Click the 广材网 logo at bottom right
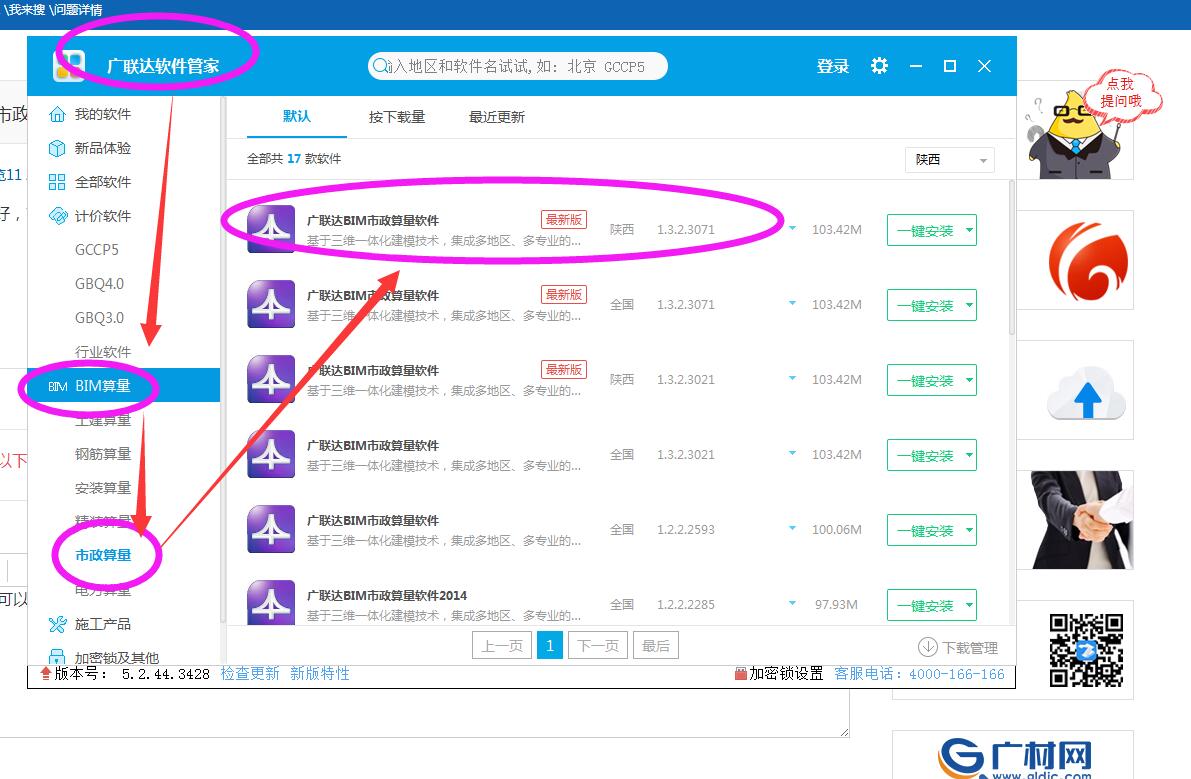 (x=1016, y=758)
